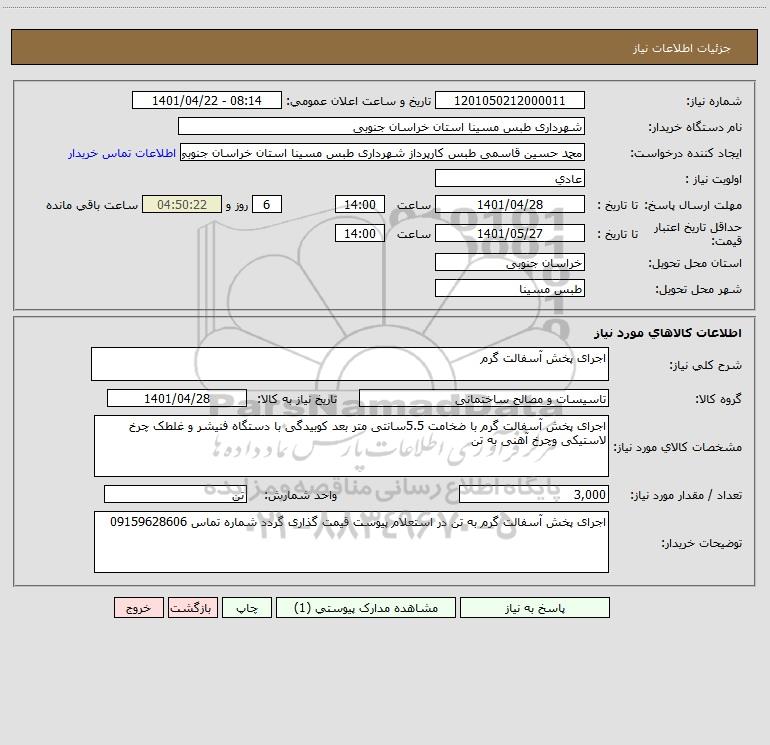The image size is (770, 745).
Task: Click the label مشخصات کالای مورد نیاز
Action: tap(678, 447)
